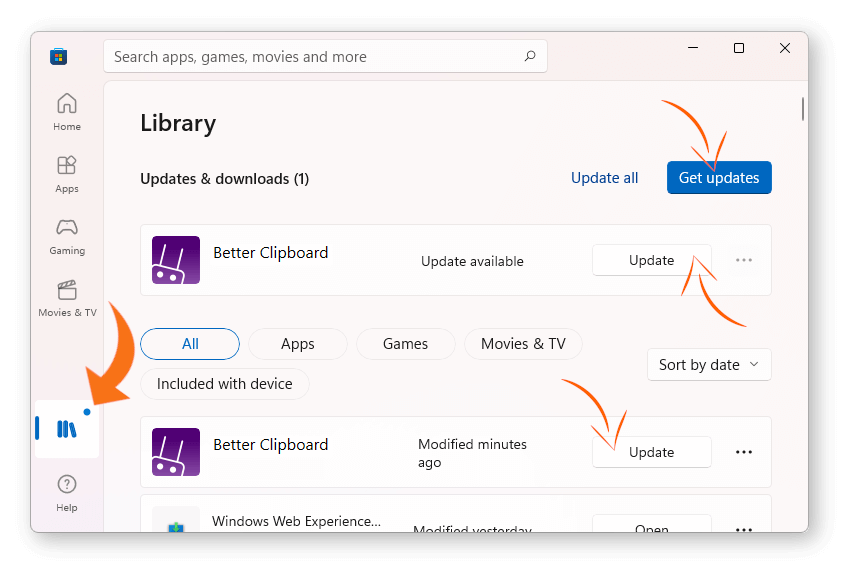Select the Movies & TV filter pill
This screenshot has width=862, height=583.
point(523,344)
